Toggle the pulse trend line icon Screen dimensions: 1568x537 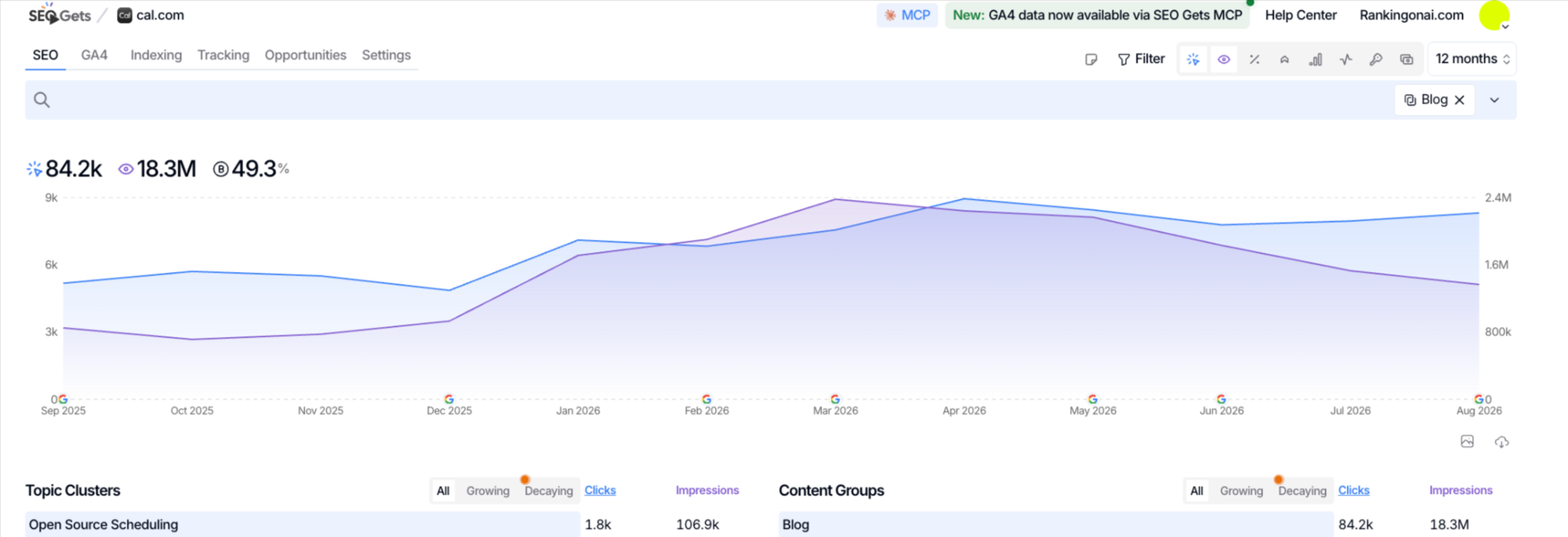pos(1346,60)
